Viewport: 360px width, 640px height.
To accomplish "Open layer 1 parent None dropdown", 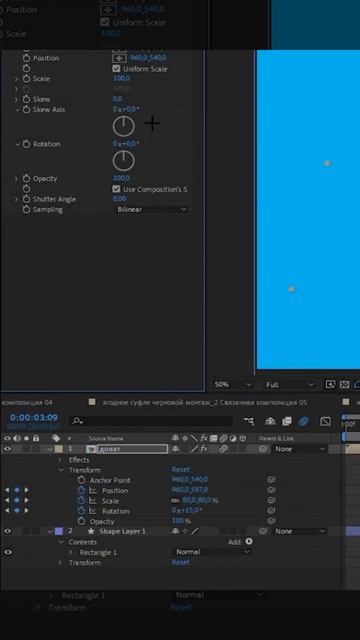I will [x=300, y=449].
